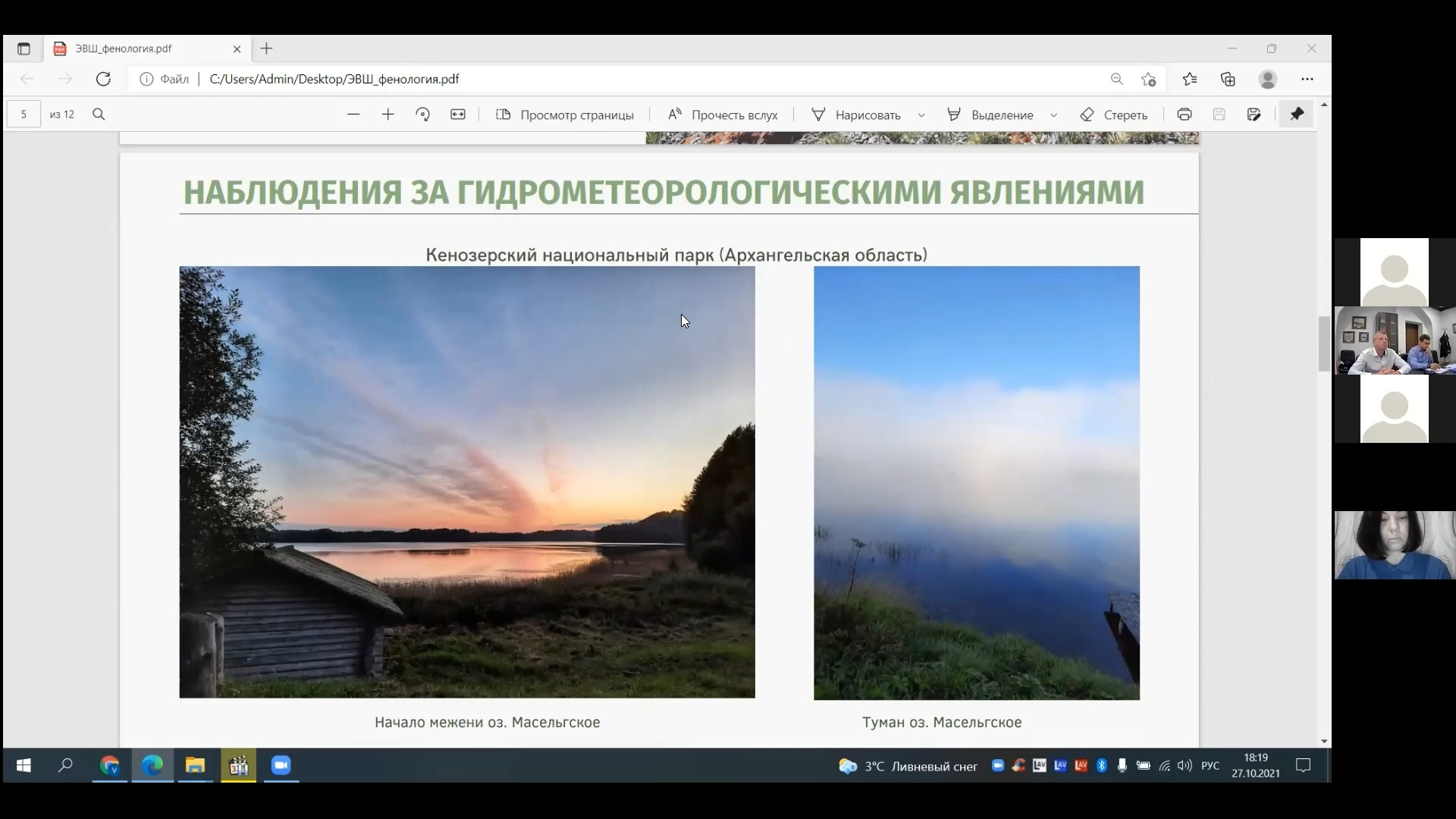Open Zoom app in taskbar

coord(281,766)
